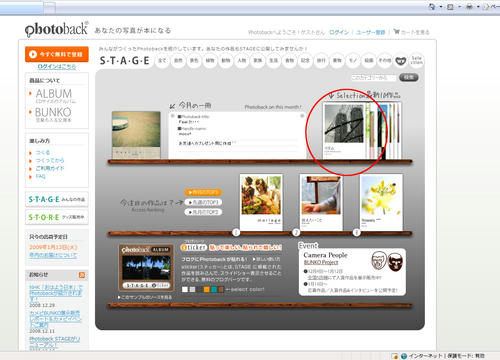This screenshot has height=360, width=500.
Task: Click the dark filled gorilla face icon
Action: 395,262
